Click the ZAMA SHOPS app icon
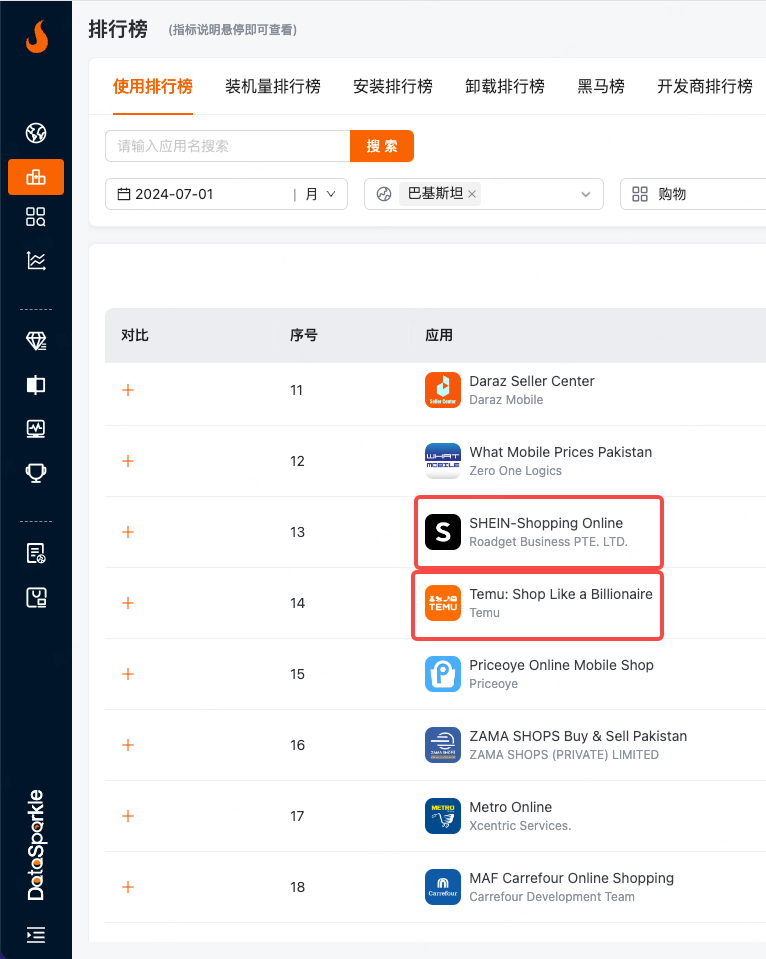Viewport: 766px width, 959px height. coord(443,745)
